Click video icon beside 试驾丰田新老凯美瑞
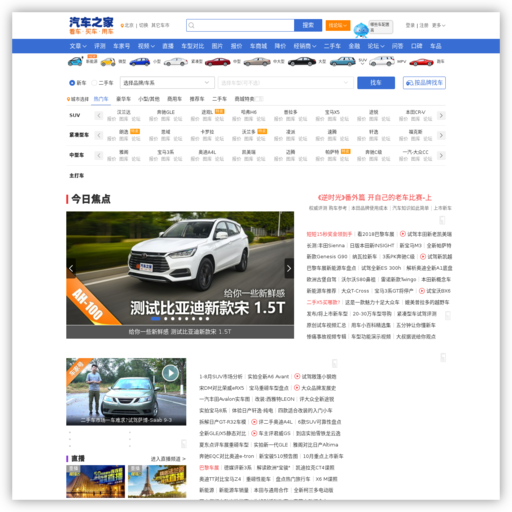The height and width of the screenshot is (512, 512). [x=403, y=234]
